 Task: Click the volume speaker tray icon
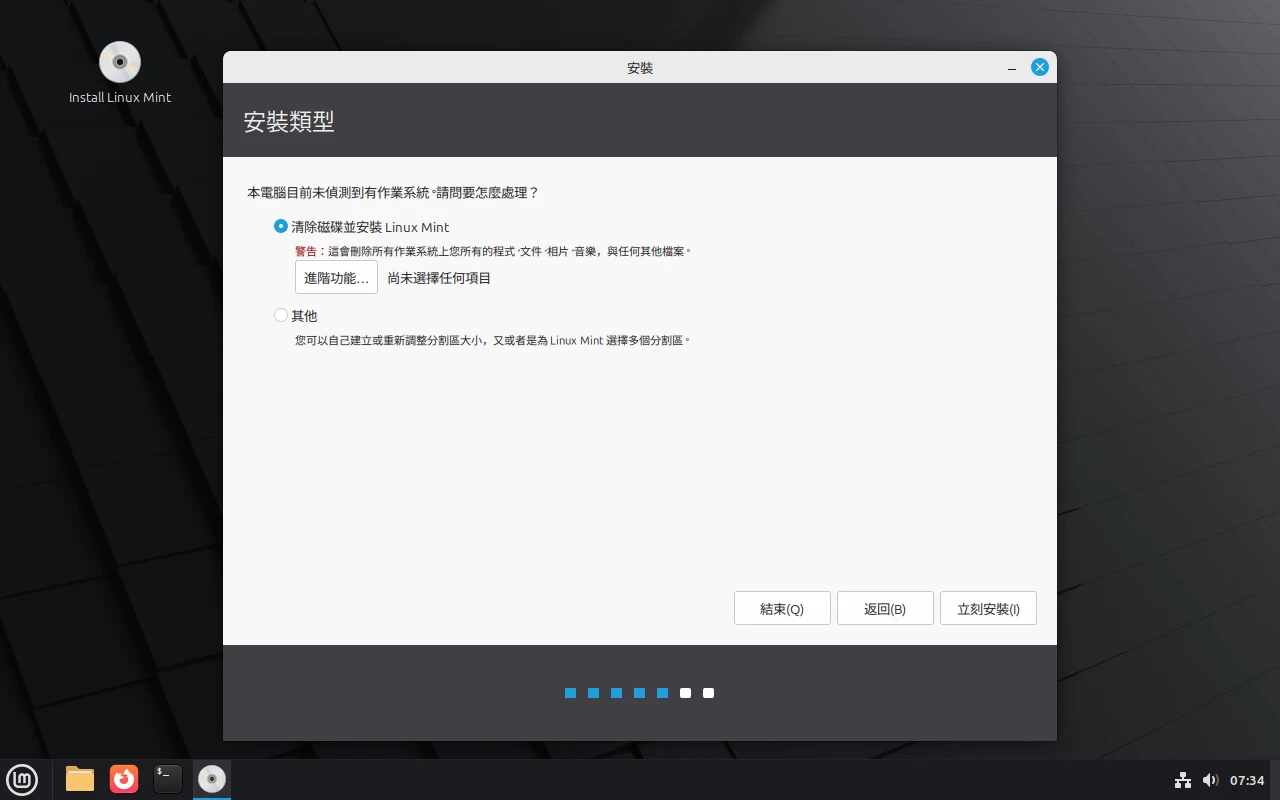pos(1211,780)
